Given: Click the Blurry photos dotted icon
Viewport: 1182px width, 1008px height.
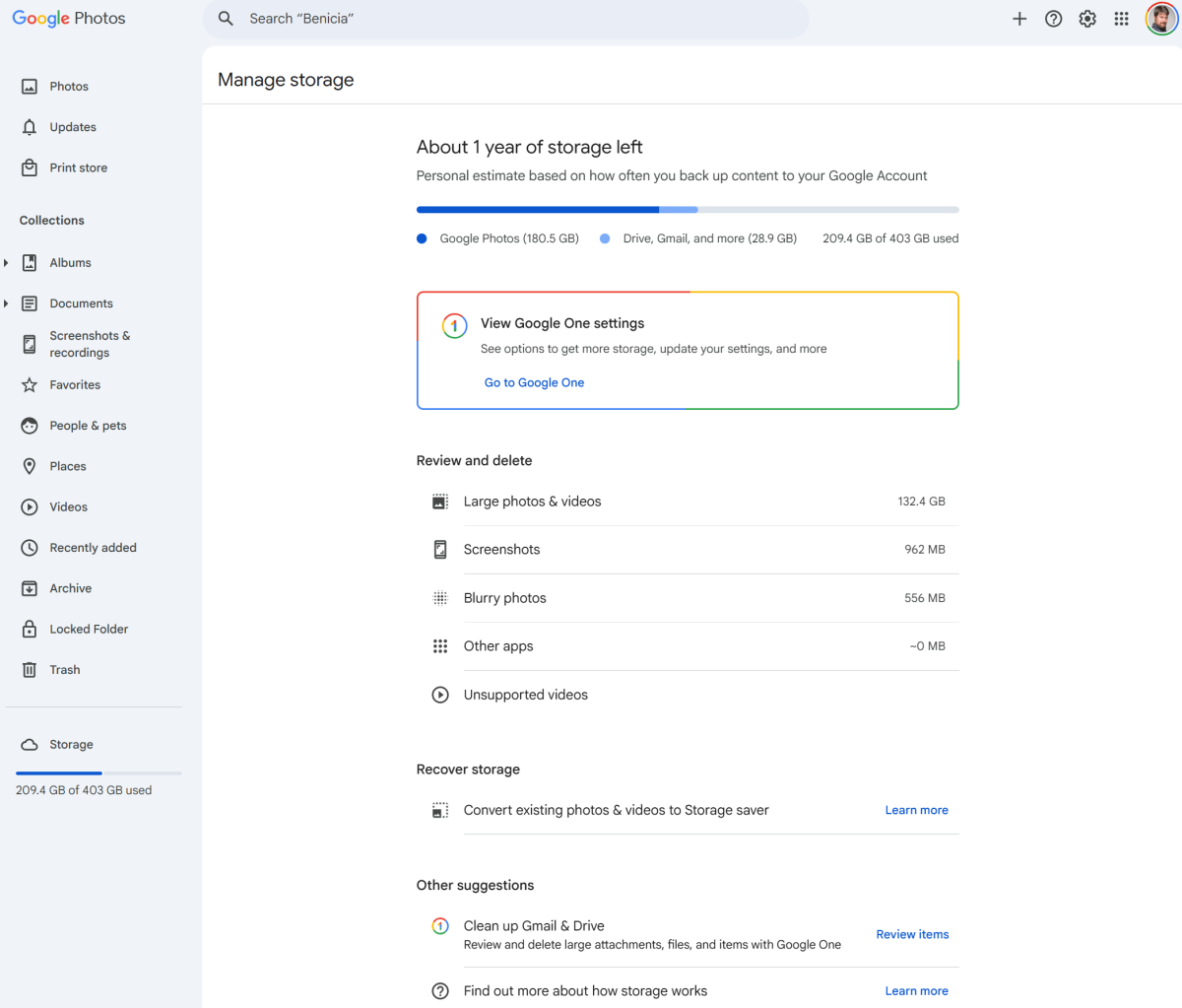Looking at the screenshot, I should 440,598.
